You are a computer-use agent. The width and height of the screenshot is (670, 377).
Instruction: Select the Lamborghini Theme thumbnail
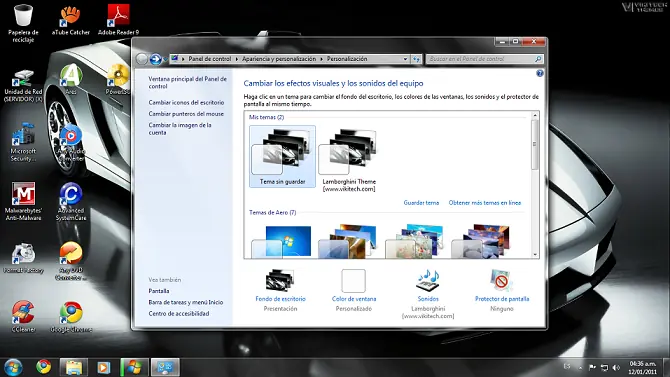click(349, 159)
